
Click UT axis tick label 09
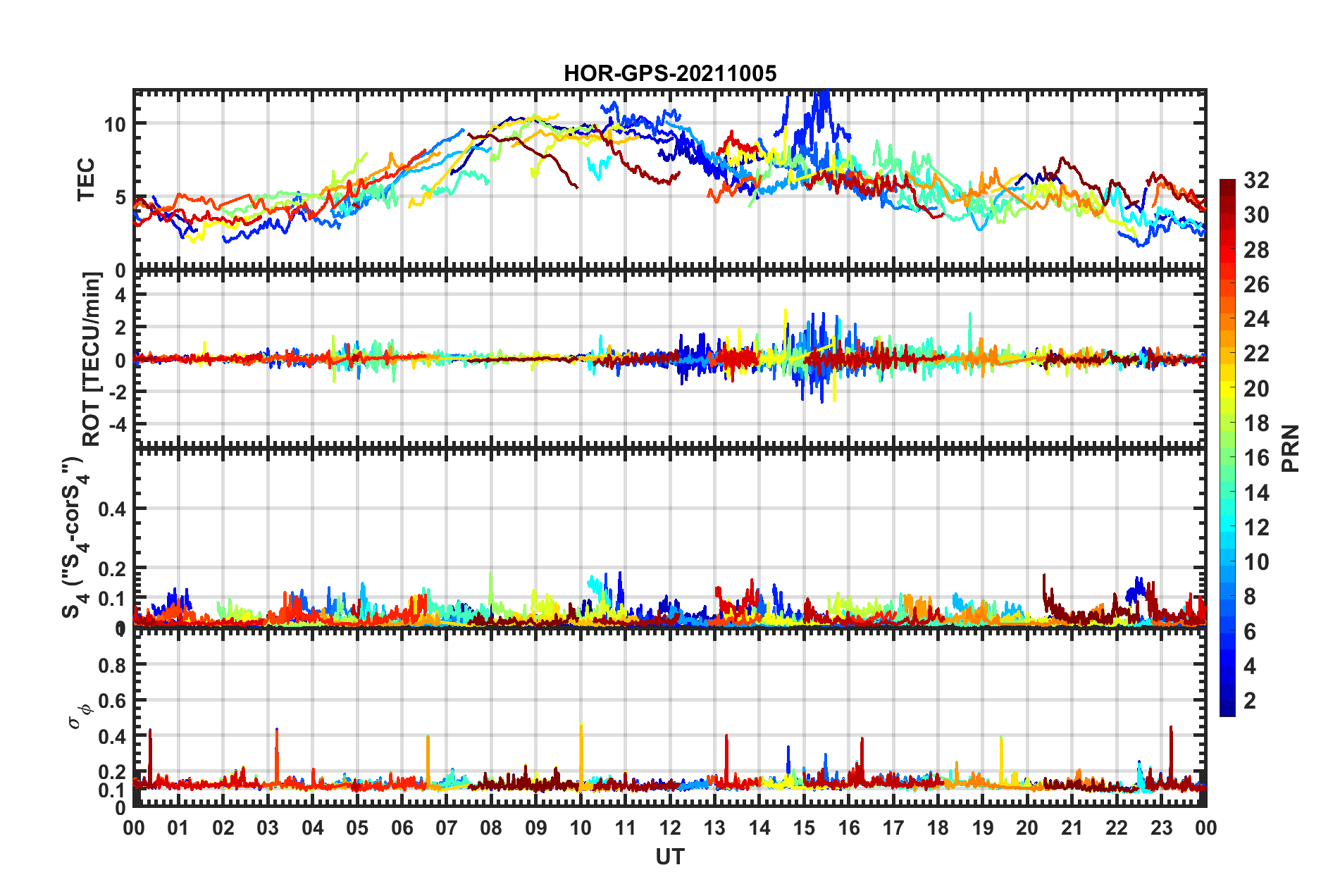pyautogui.click(x=536, y=828)
